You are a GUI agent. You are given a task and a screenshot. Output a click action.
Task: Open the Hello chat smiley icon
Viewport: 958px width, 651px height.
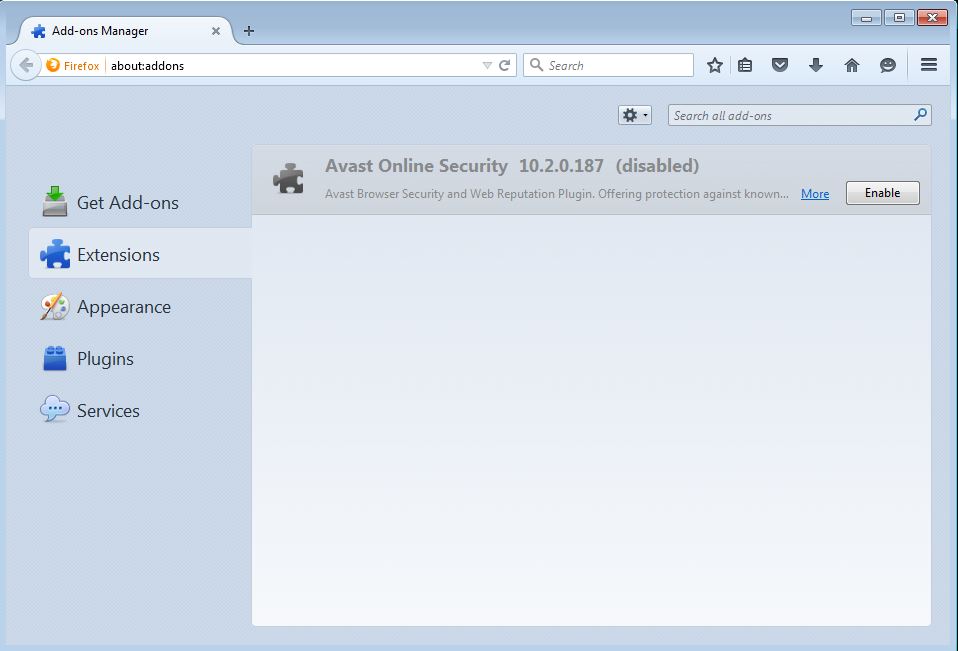pos(887,65)
